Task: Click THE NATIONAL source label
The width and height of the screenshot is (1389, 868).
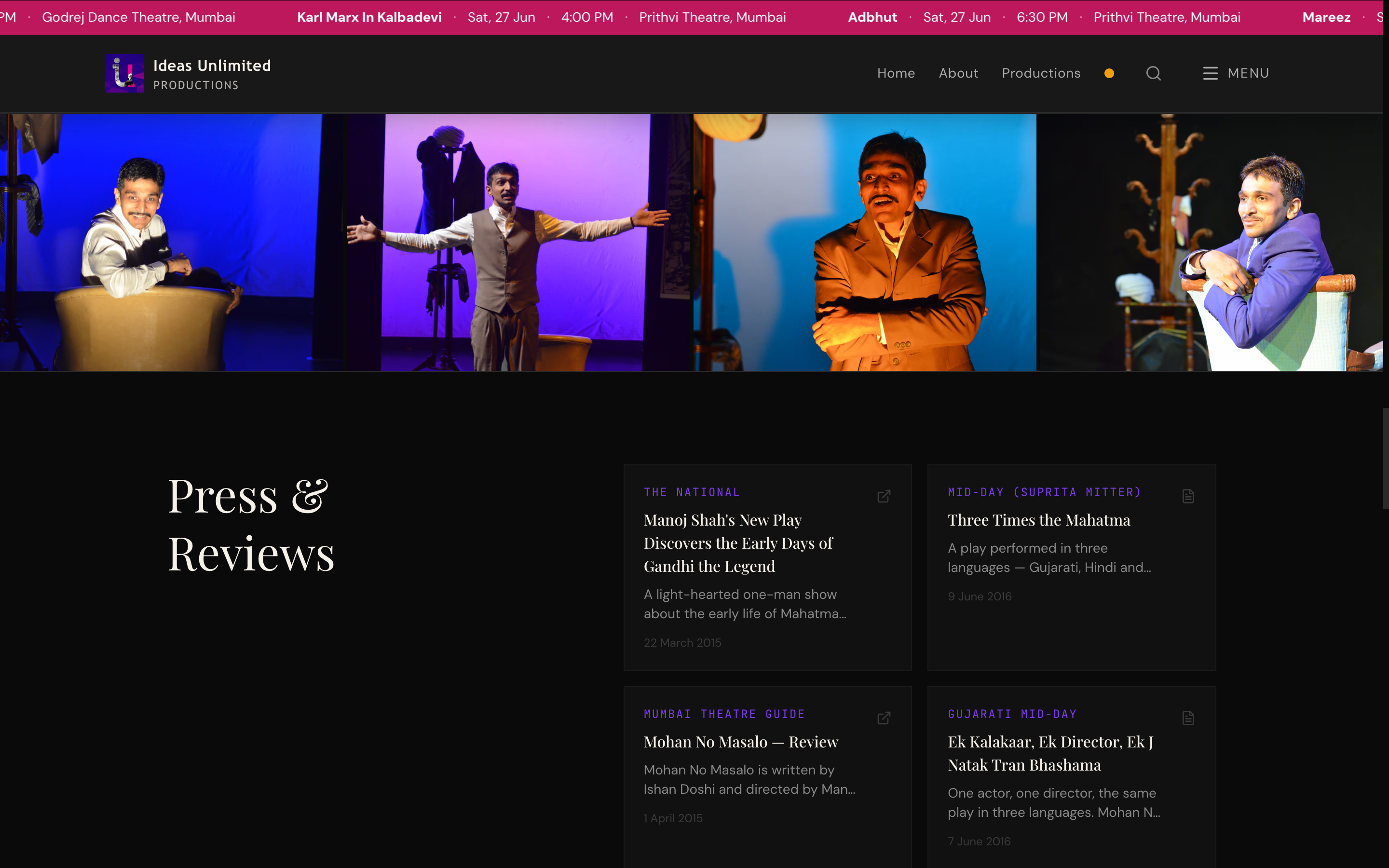Action: [692, 492]
